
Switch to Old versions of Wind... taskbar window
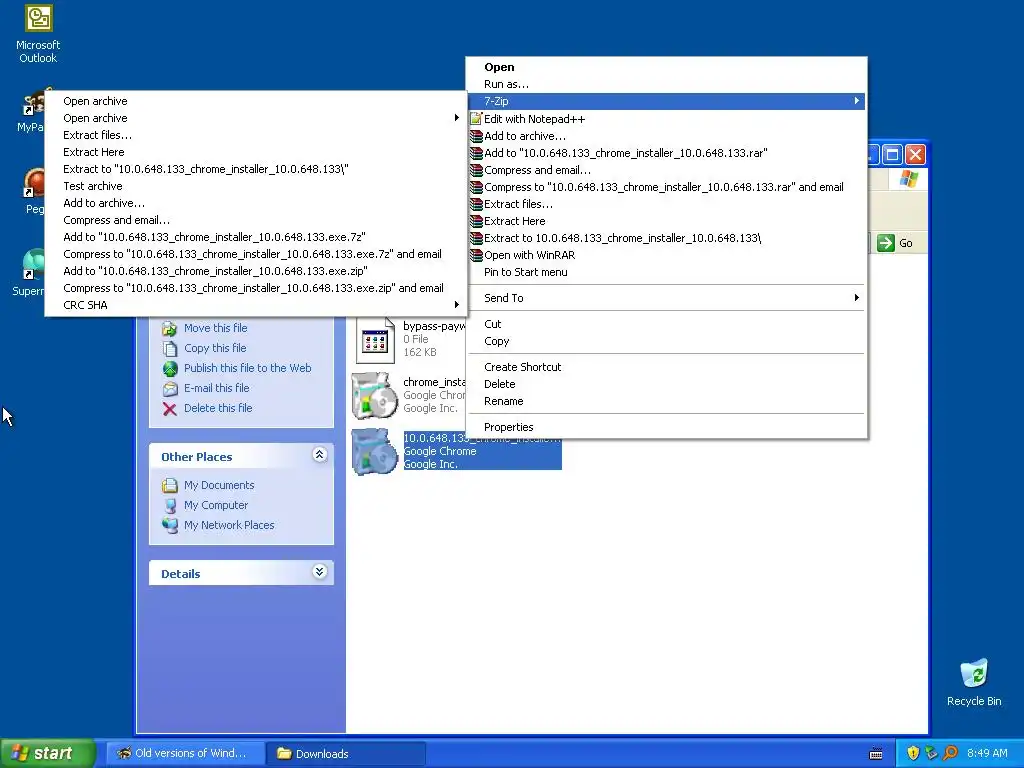pos(185,753)
